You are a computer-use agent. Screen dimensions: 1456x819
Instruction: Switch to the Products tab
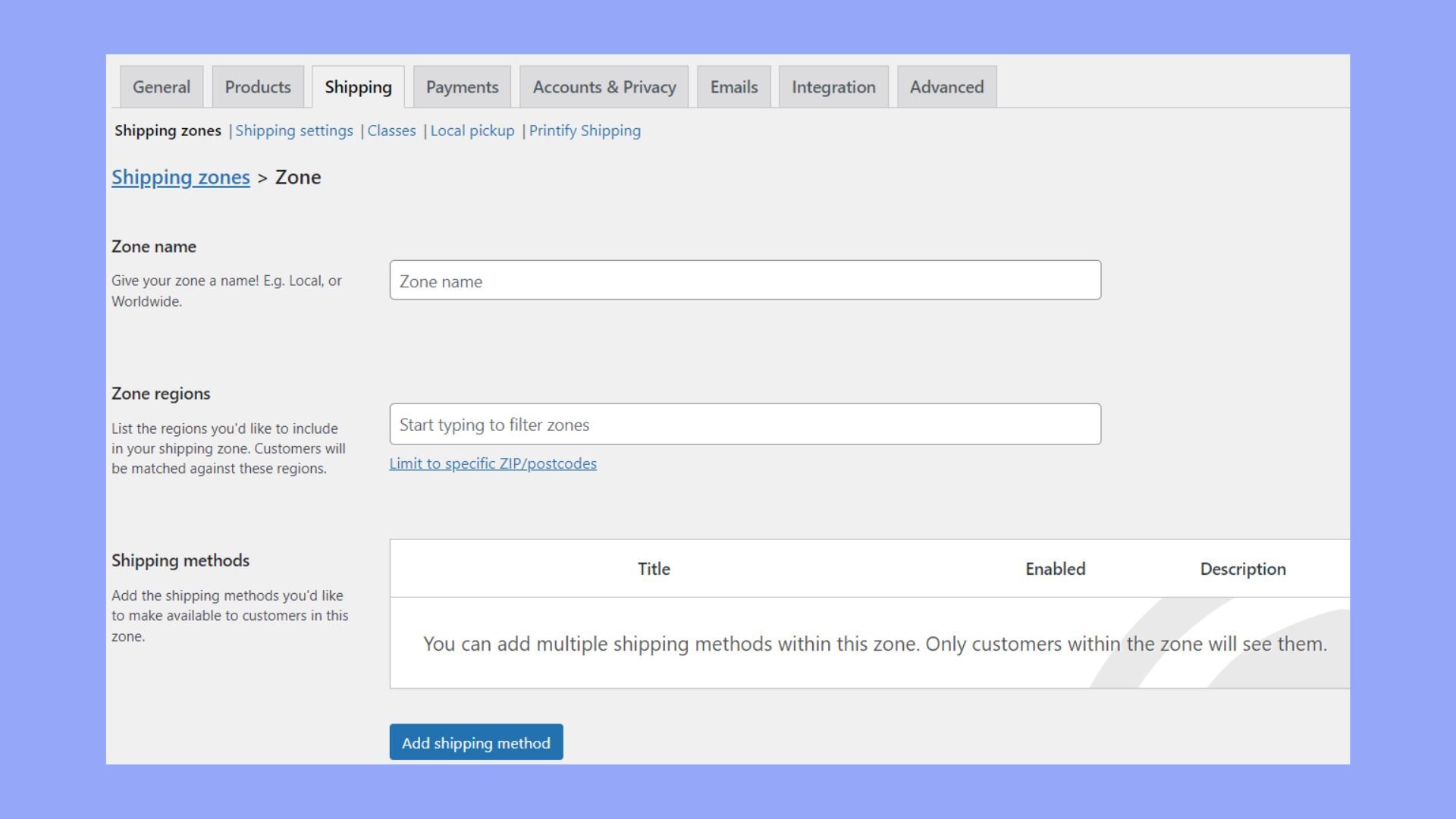(x=258, y=87)
